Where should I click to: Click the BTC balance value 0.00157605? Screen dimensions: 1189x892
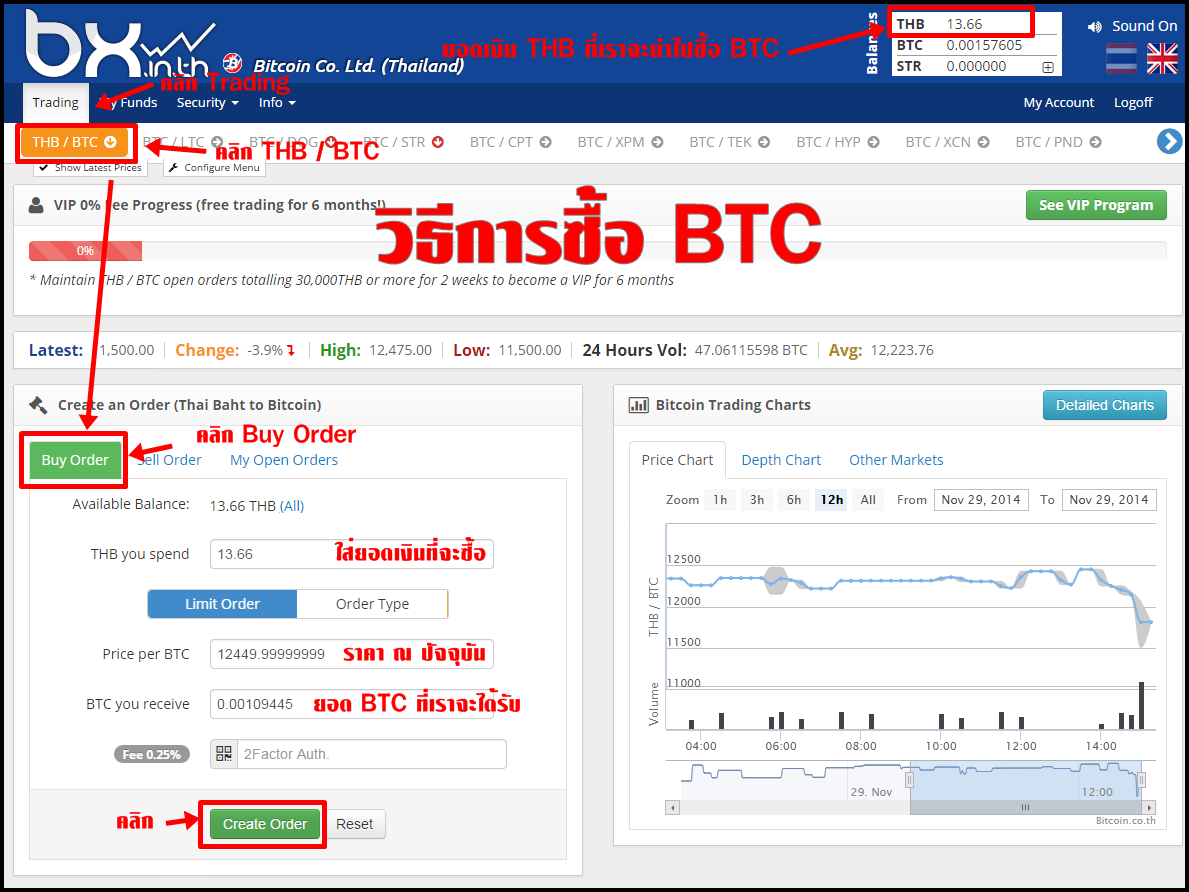tap(984, 46)
